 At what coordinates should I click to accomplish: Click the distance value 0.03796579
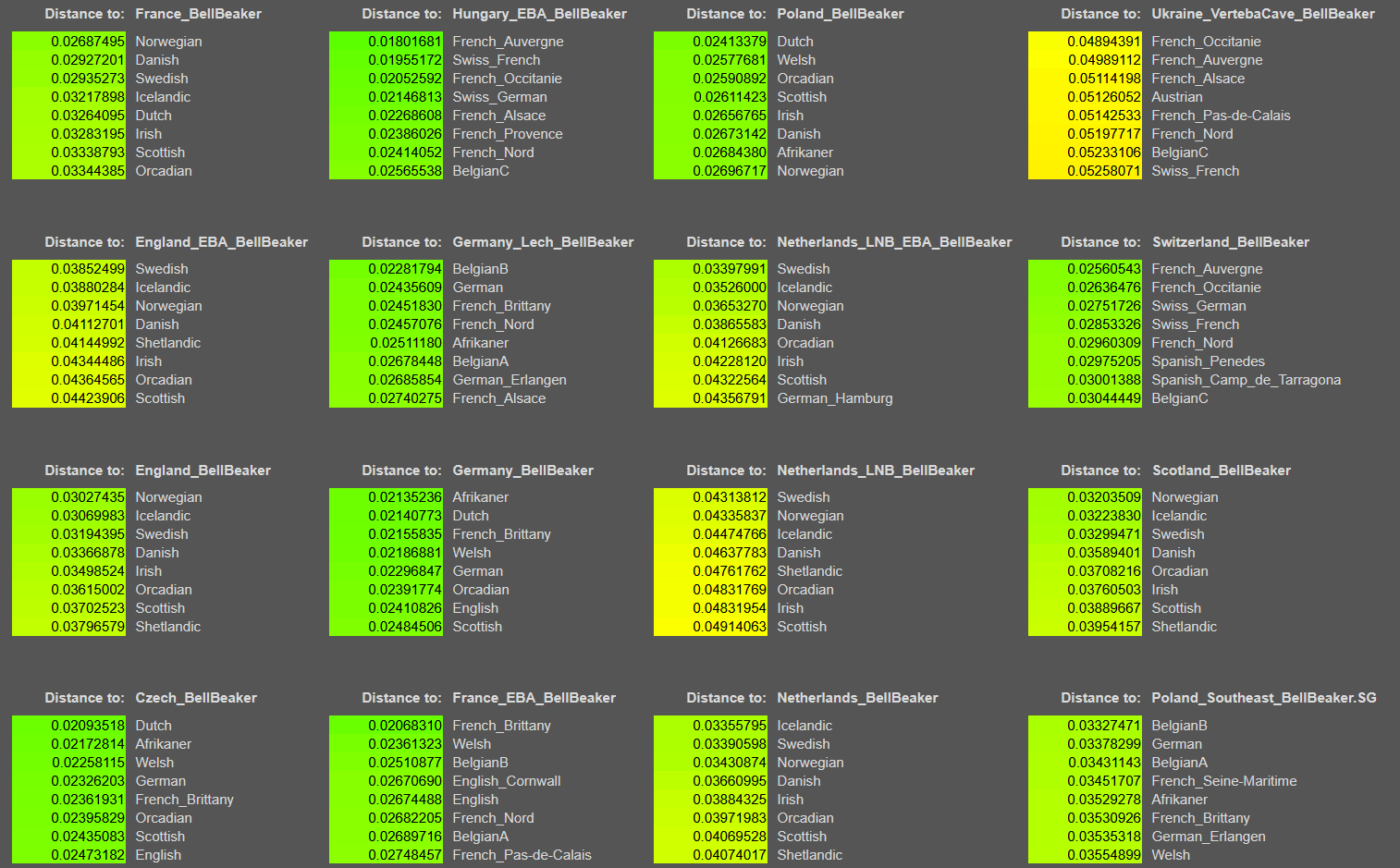88,627
